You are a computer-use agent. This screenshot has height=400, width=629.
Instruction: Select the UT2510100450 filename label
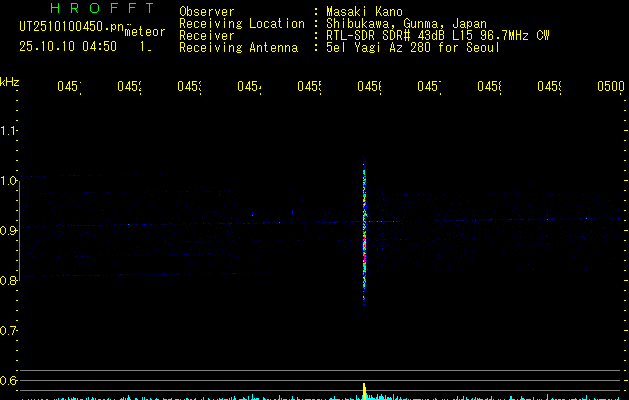point(68,27)
